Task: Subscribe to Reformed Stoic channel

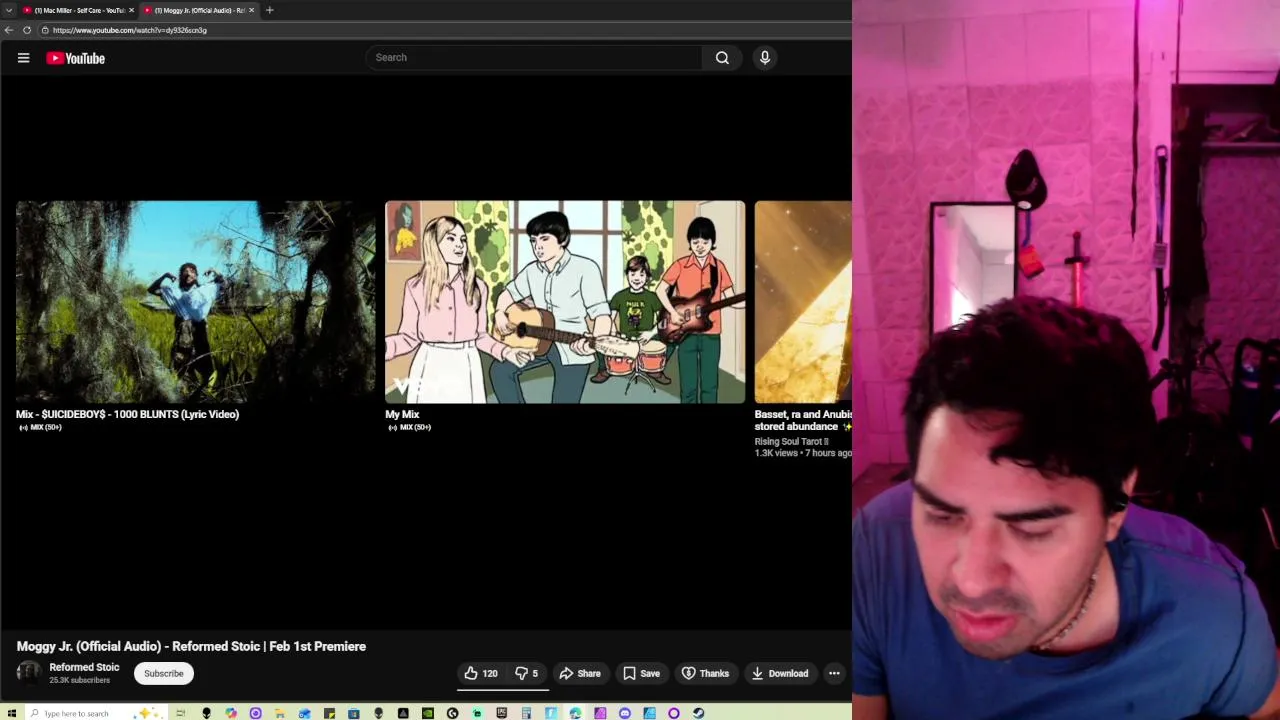Action: point(164,673)
